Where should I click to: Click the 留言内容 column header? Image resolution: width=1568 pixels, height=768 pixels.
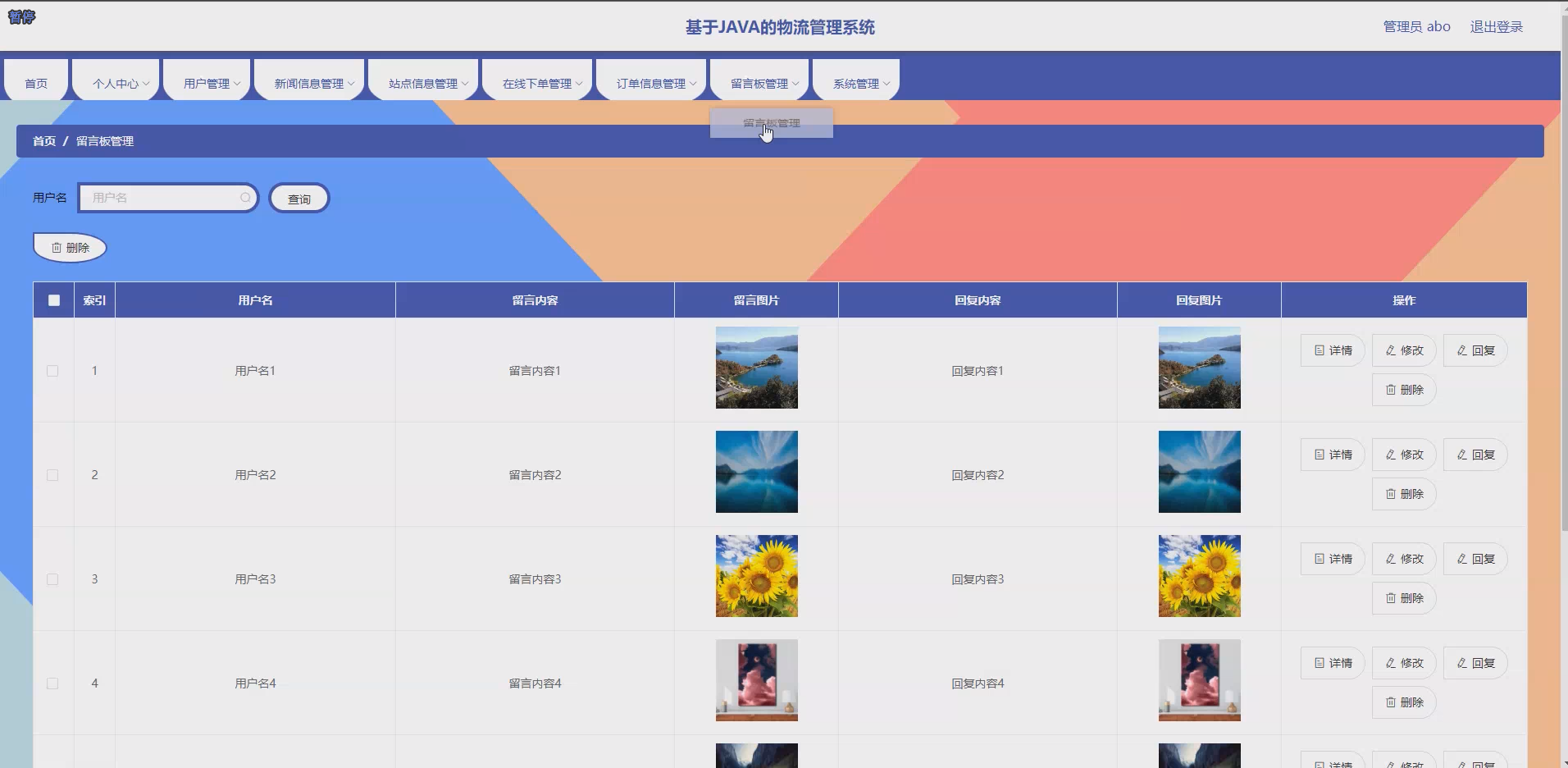[535, 300]
